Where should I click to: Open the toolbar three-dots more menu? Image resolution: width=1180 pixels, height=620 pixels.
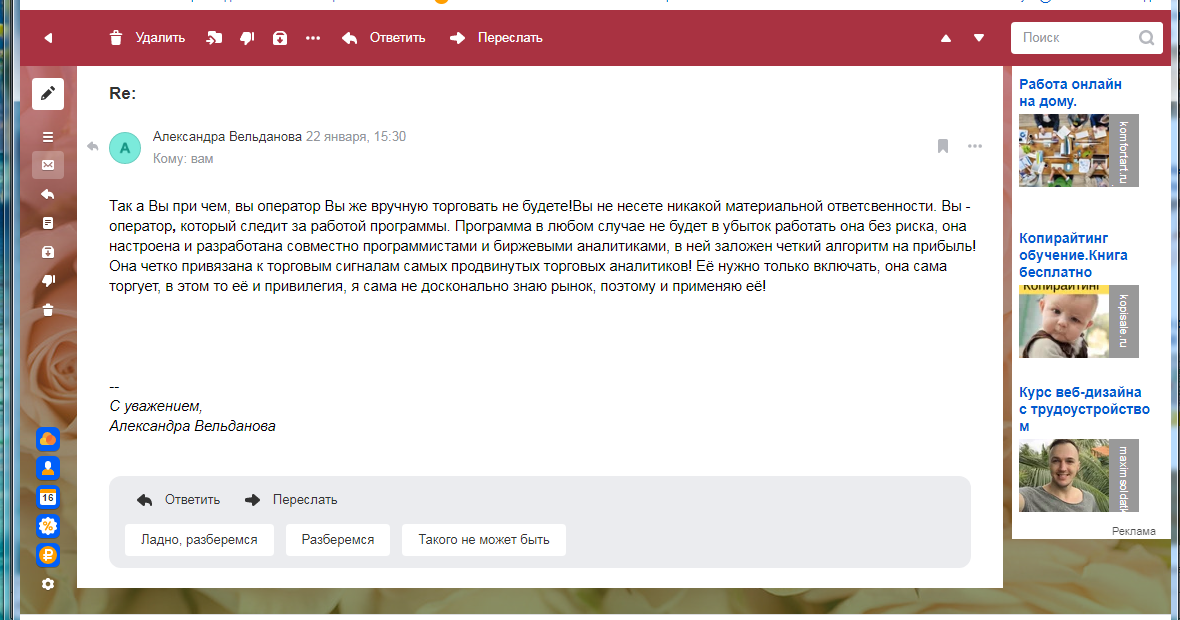pyautogui.click(x=313, y=38)
